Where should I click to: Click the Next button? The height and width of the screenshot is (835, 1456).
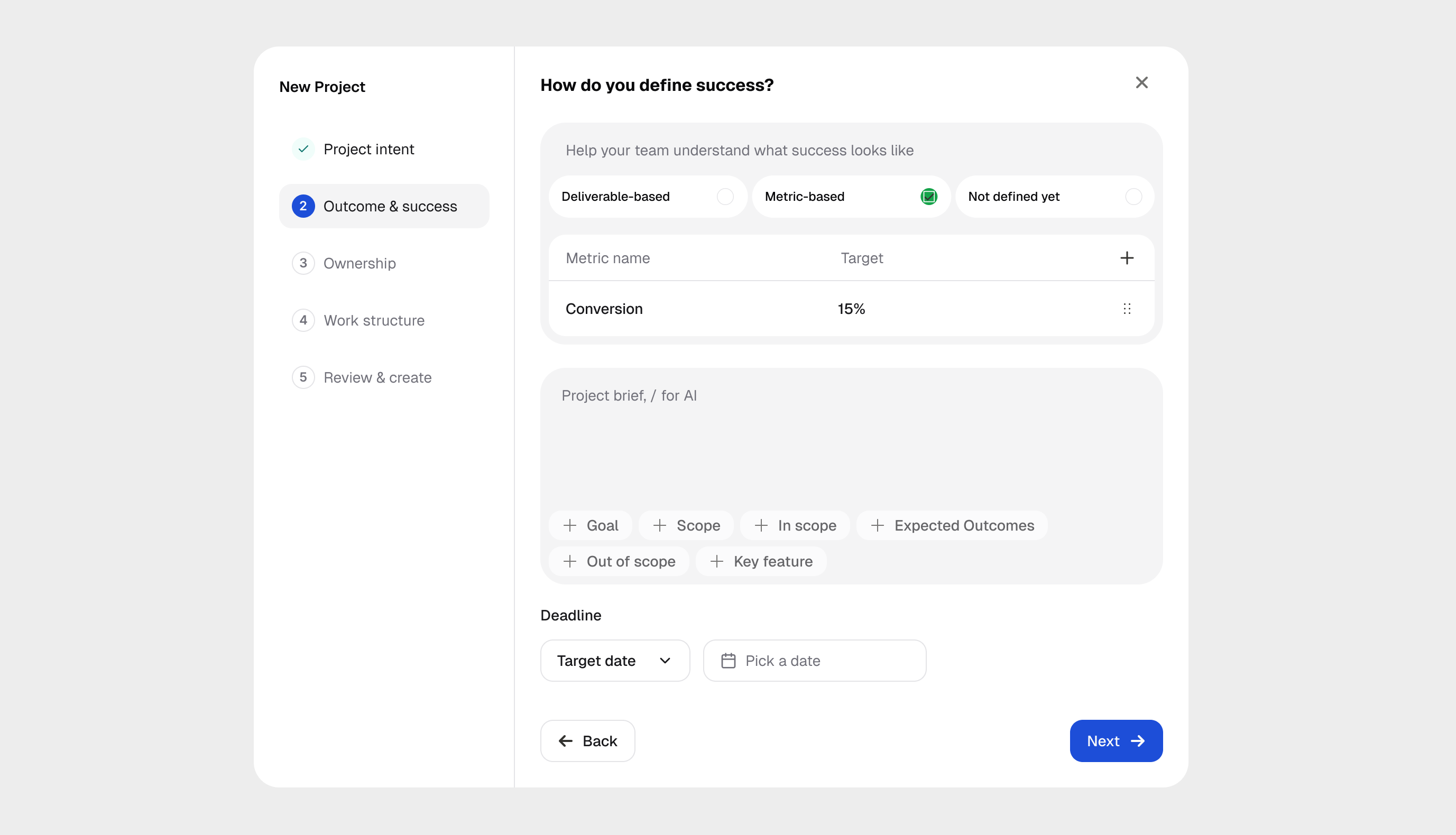click(1116, 741)
